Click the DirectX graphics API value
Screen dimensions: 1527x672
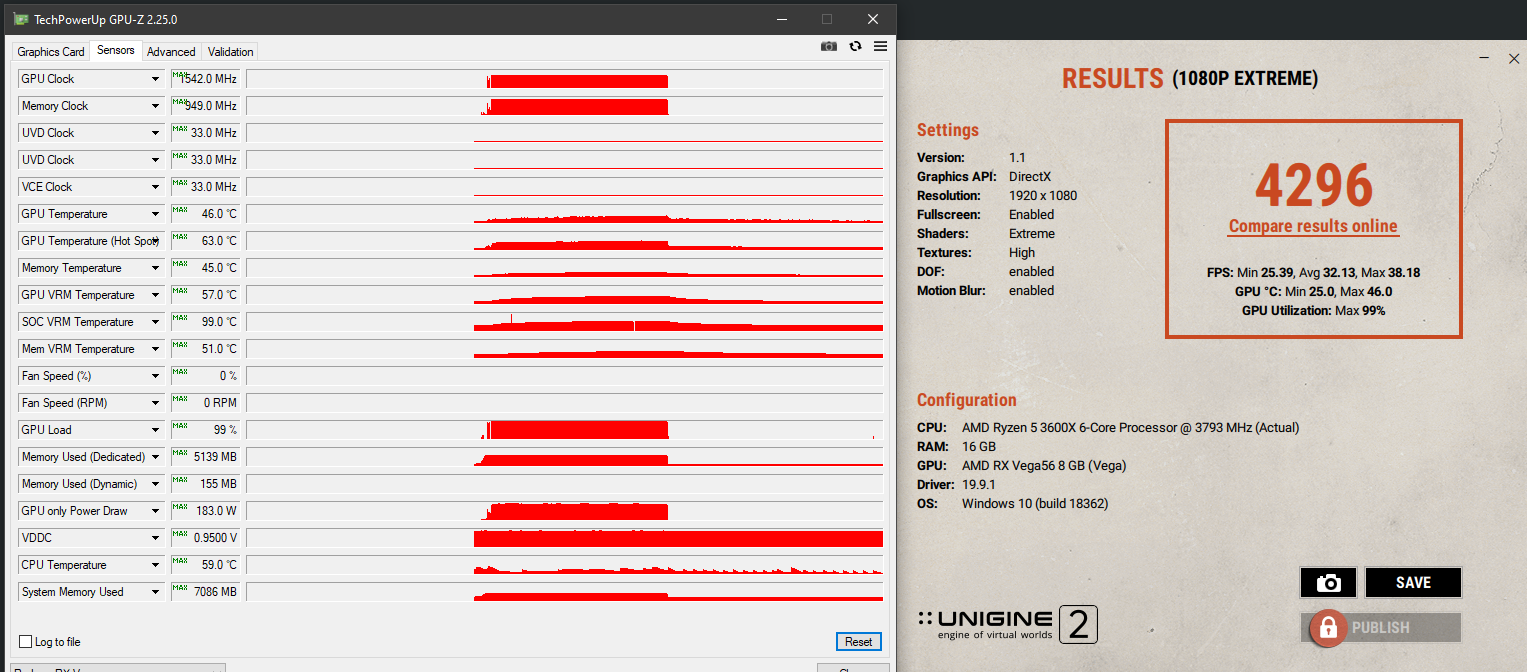pyautogui.click(x=1030, y=177)
